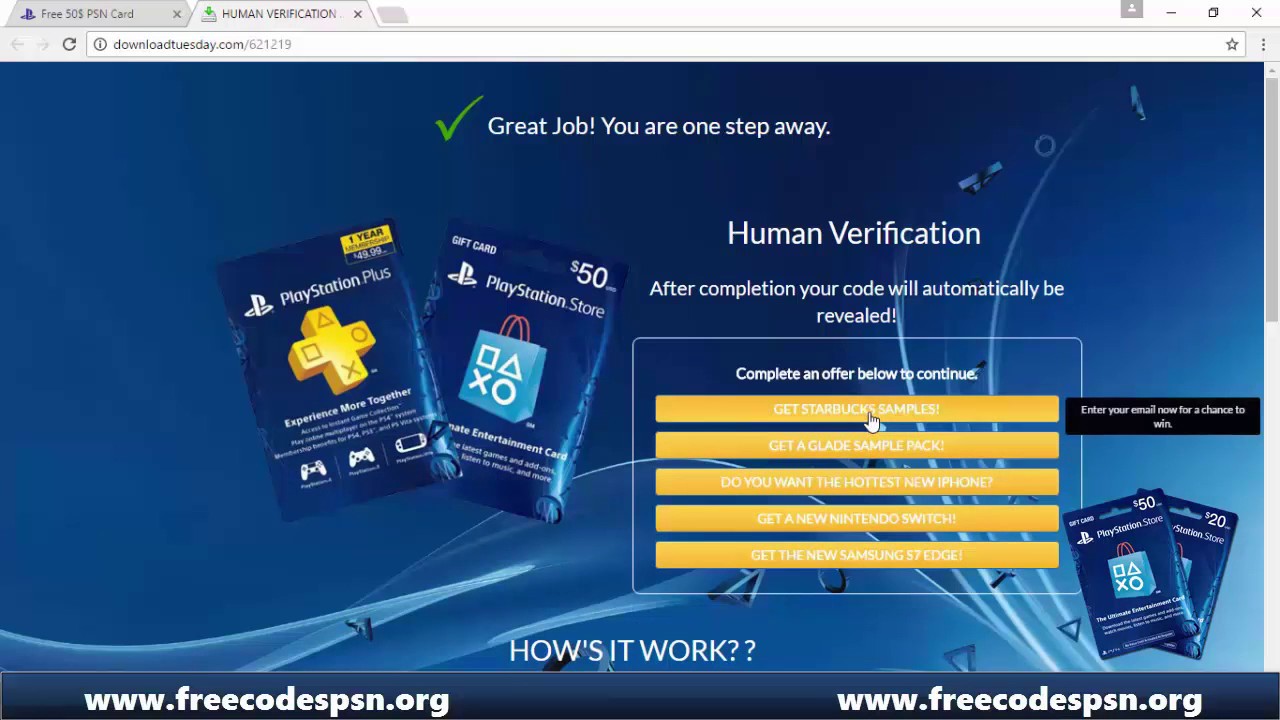This screenshot has width=1280, height=720.
Task: Pick GET THE NEW SAMSUNG S7 EDGE offer
Action: tap(857, 555)
